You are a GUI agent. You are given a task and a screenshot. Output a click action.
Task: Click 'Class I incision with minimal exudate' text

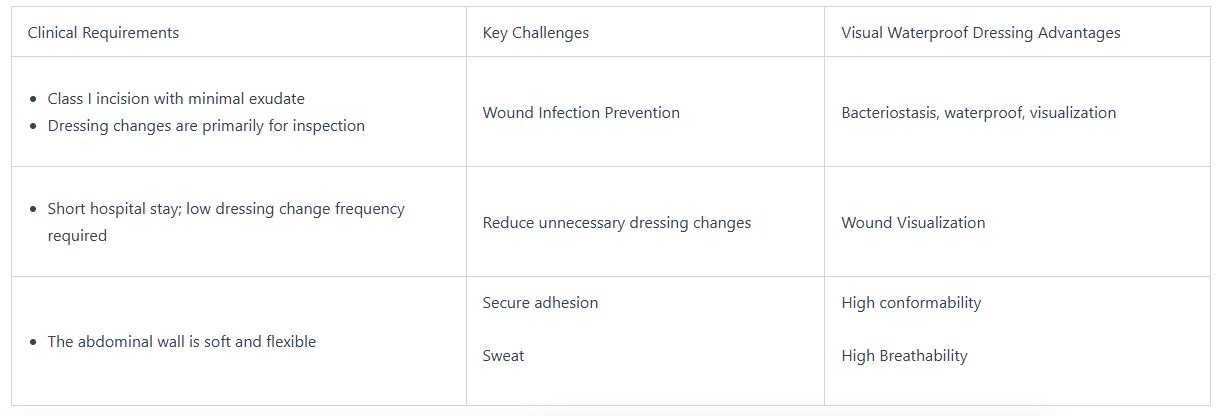(x=176, y=99)
